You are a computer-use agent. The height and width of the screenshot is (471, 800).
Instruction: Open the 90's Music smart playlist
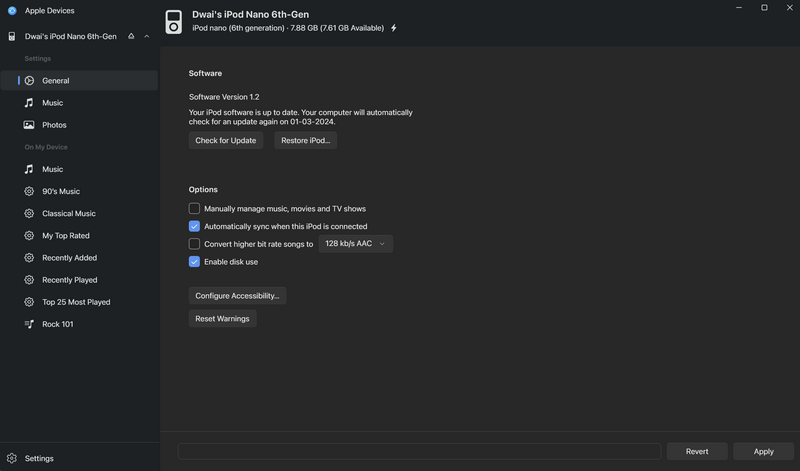tap(60, 191)
